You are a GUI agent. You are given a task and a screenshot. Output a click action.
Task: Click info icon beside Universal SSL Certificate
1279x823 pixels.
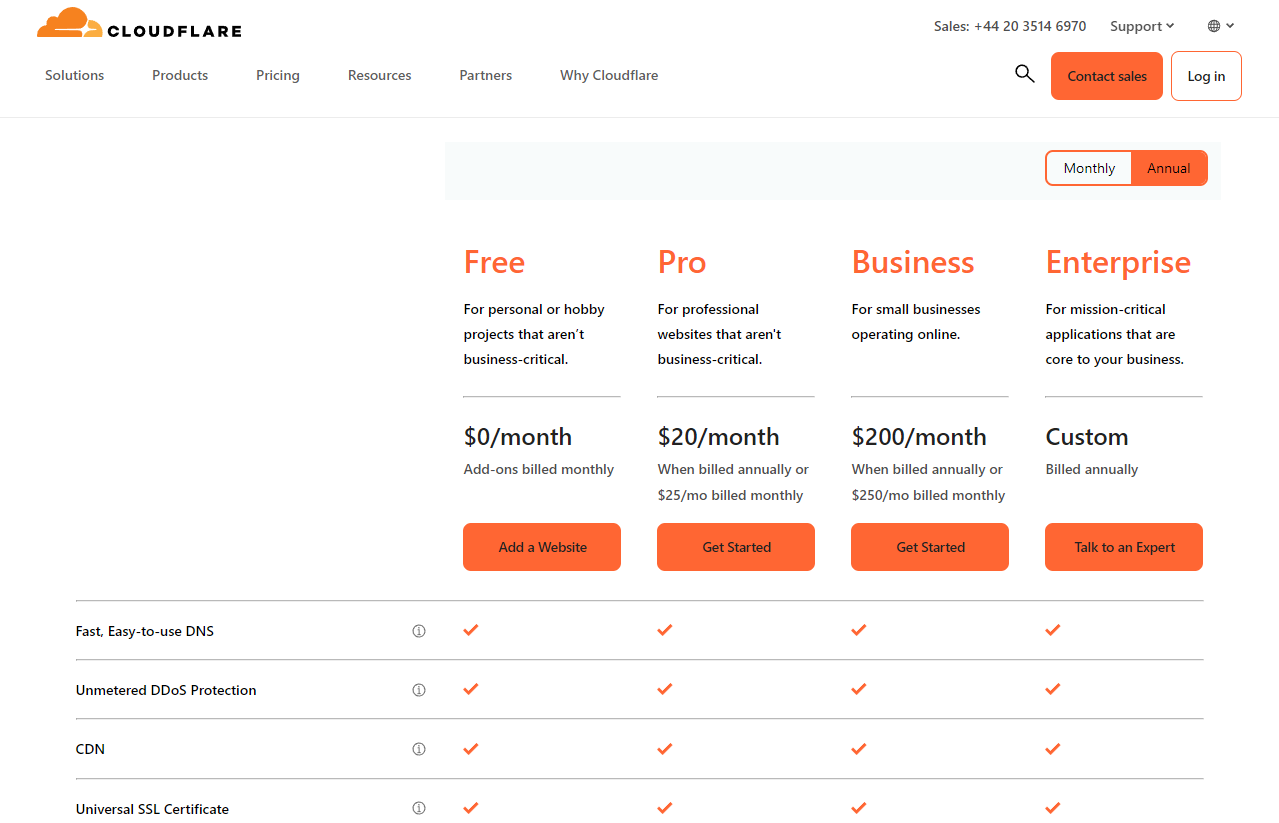(419, 808)
